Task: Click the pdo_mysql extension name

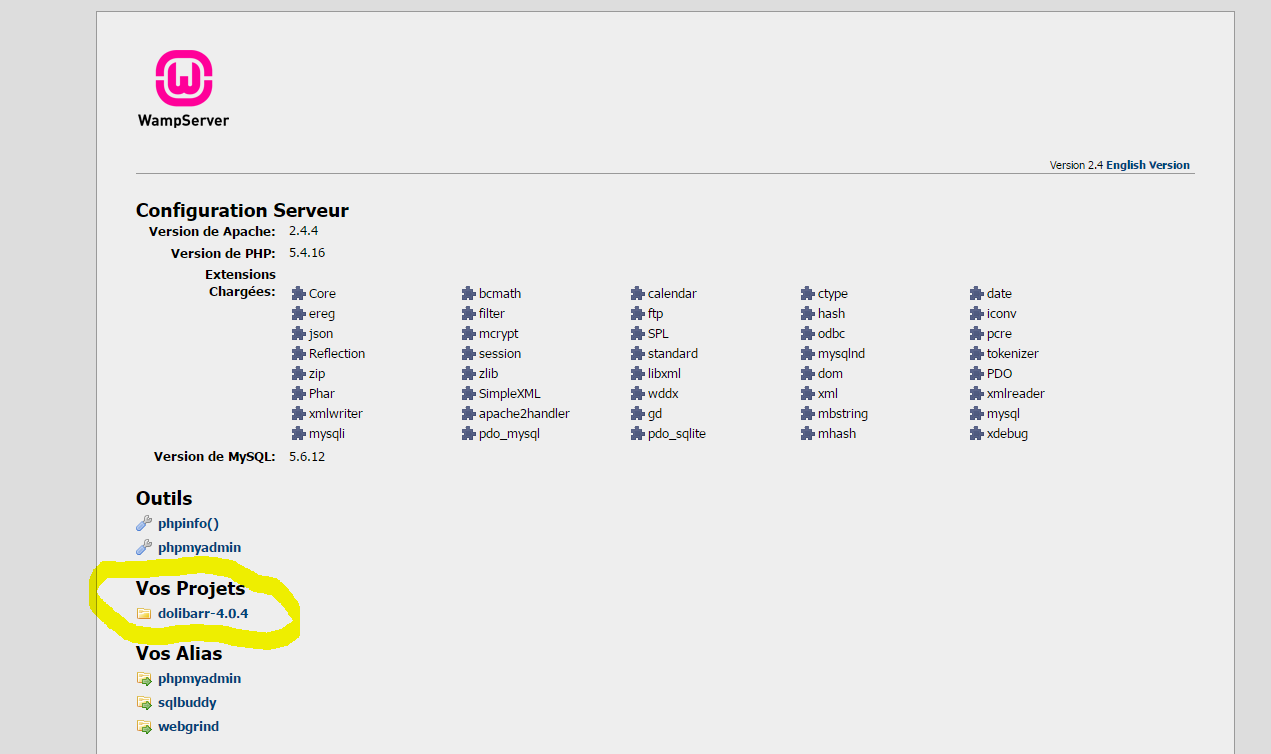Action: [509, 433]
